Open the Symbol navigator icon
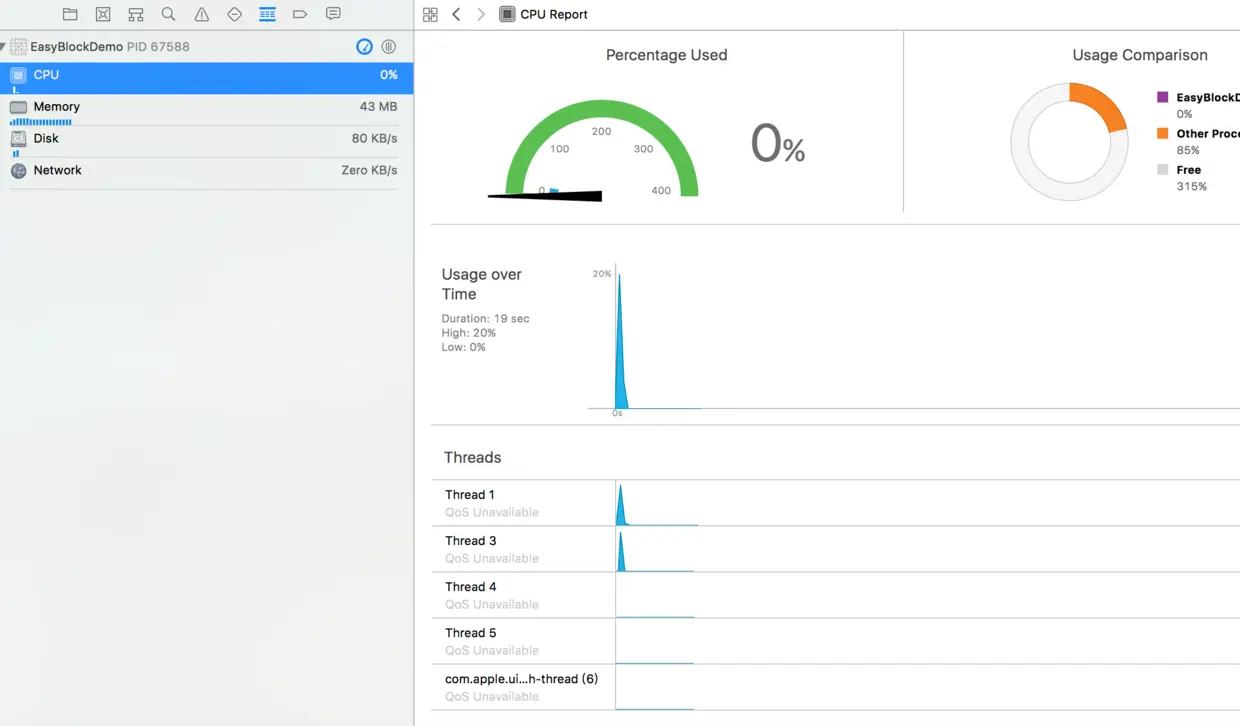Viewport: 1240px width, 726px height. pyautogui.click(x=136, y=14)
